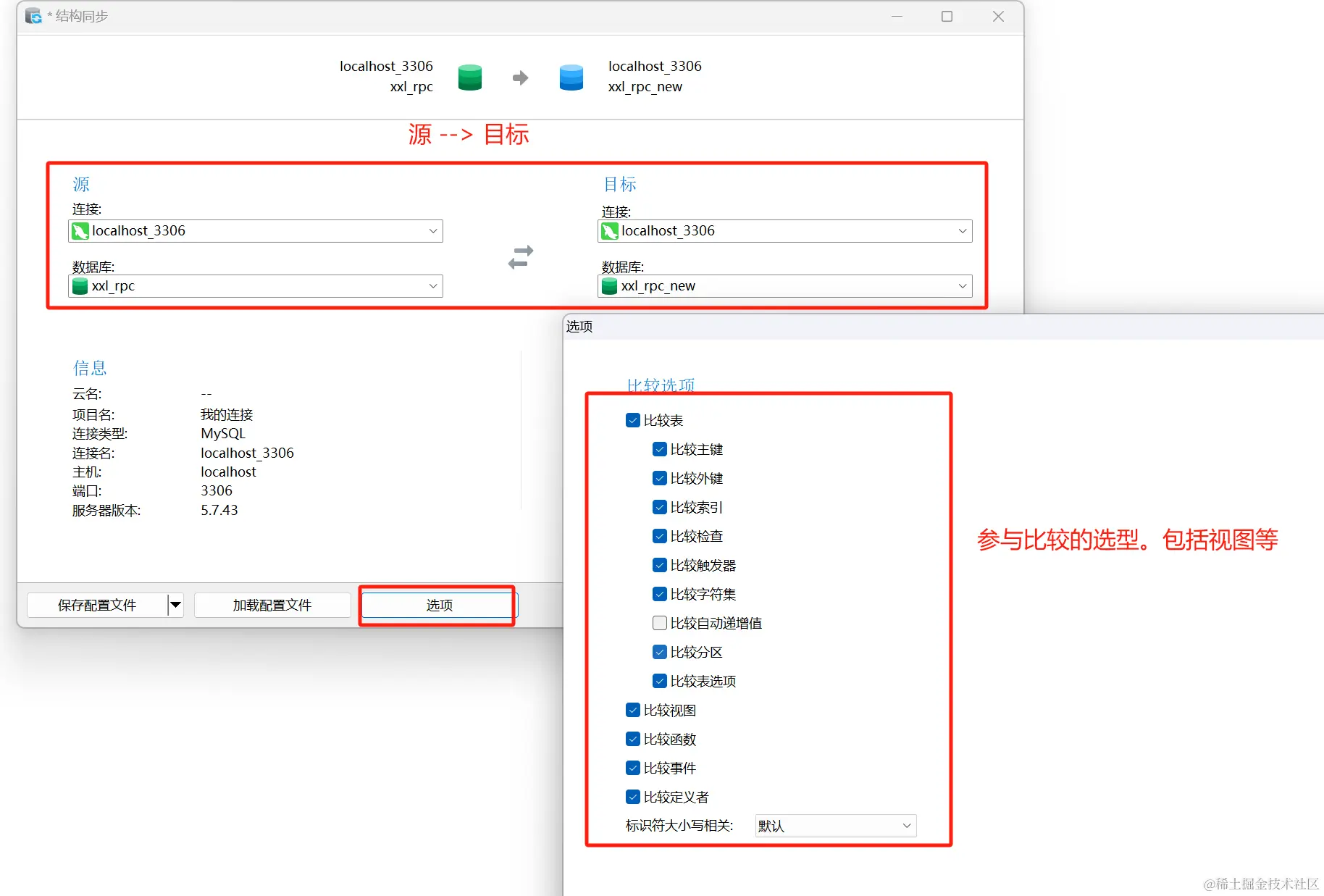Open the source 连接 dropdown
The width and height of the screenshot is (1324, 896).
[432, 231]
